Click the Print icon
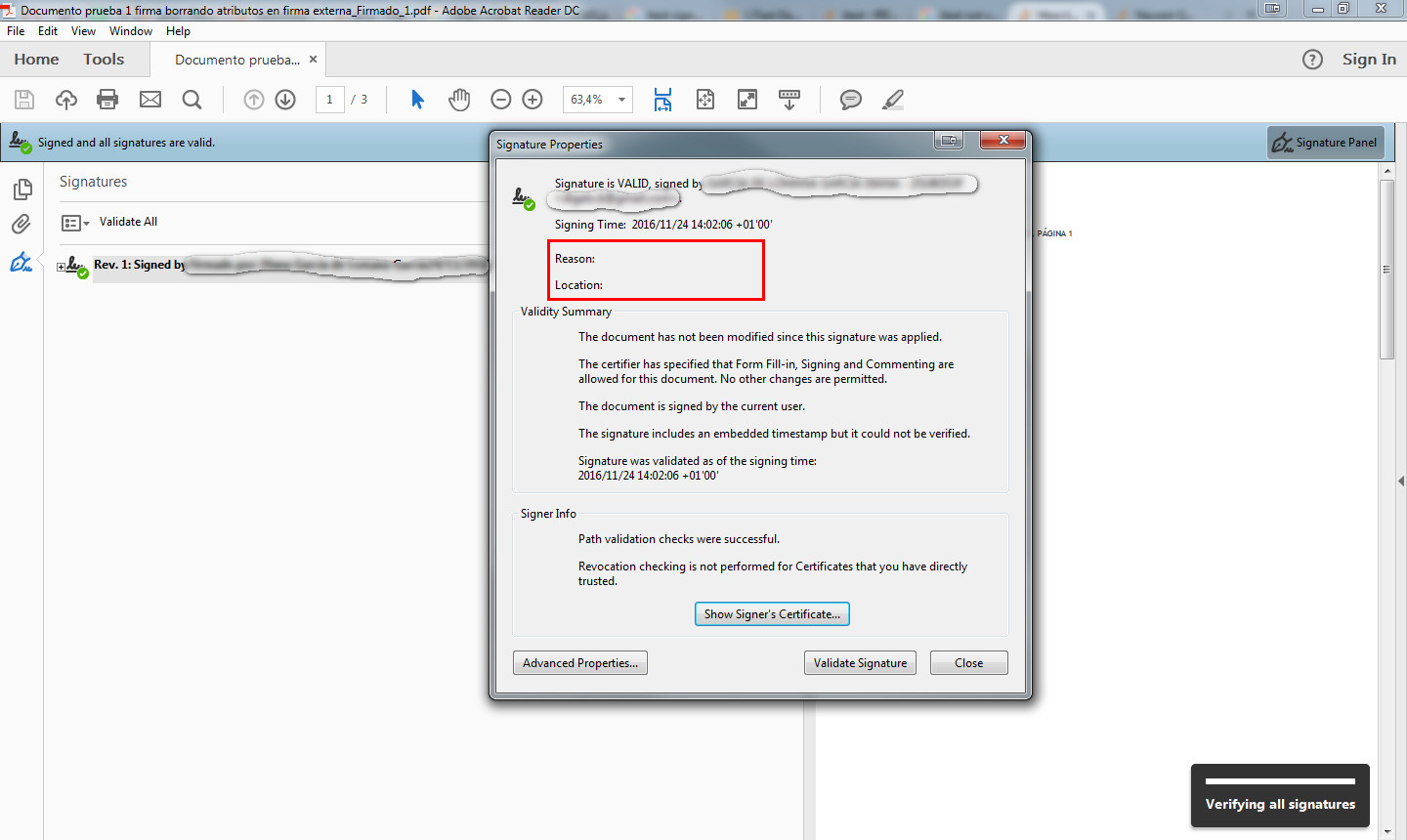Screen dimensions: 1407x840 pyautogui.click(x=107, y=99)
